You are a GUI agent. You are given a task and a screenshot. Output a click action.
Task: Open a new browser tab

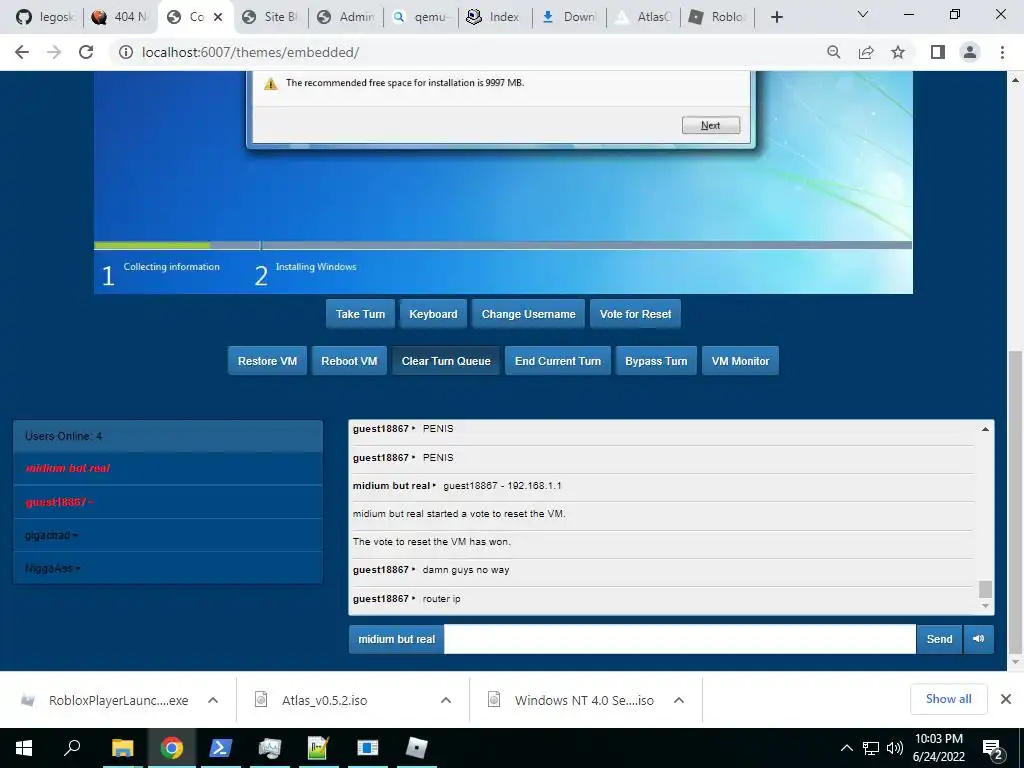click(x=776, y=17)
